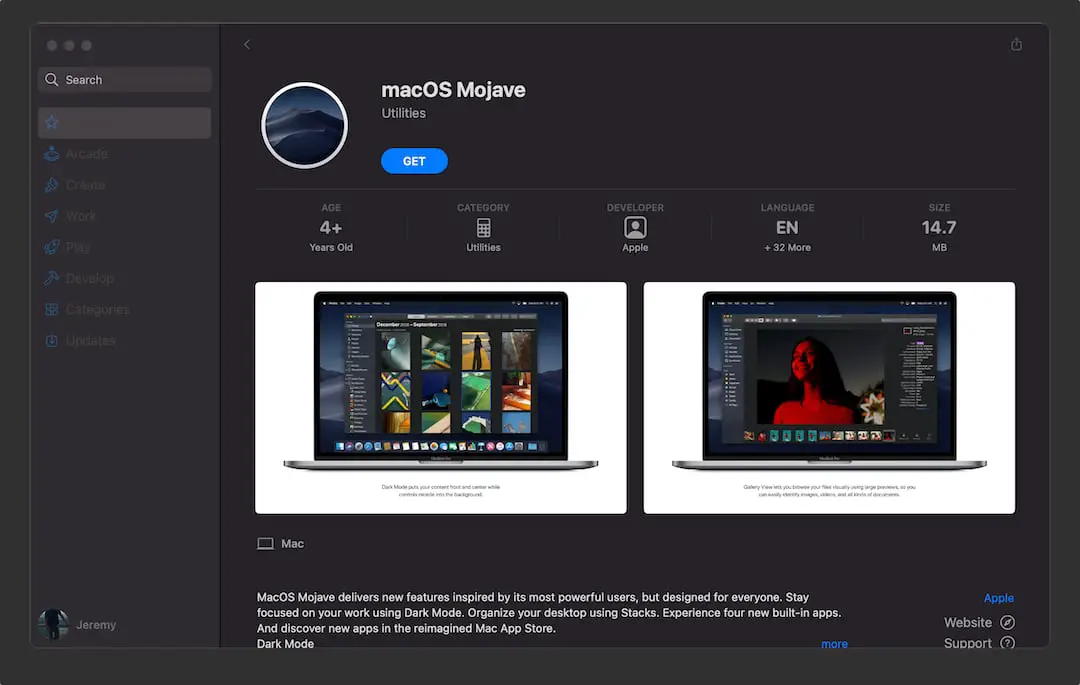Open the Develop hammer icon
The image size is (1080, 685).
(x=52, y=278)
